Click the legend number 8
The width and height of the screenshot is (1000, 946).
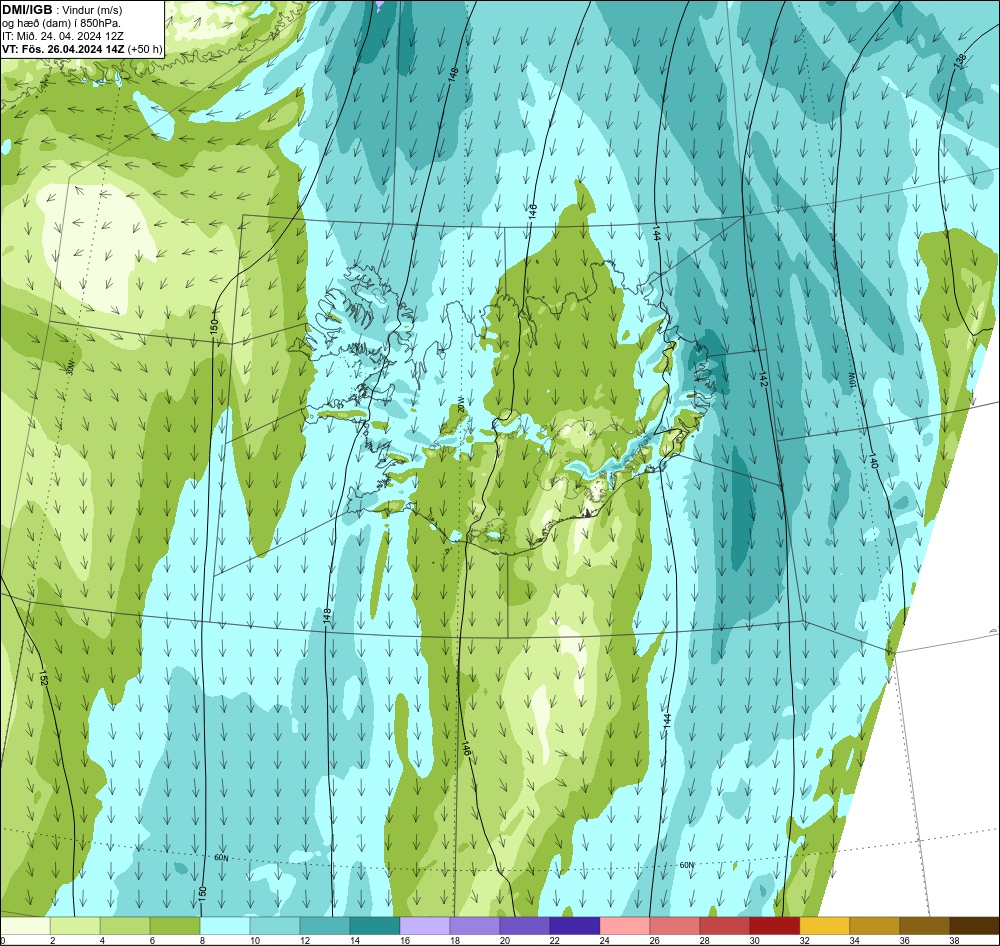pyautogui.click(x=203, y=940)
